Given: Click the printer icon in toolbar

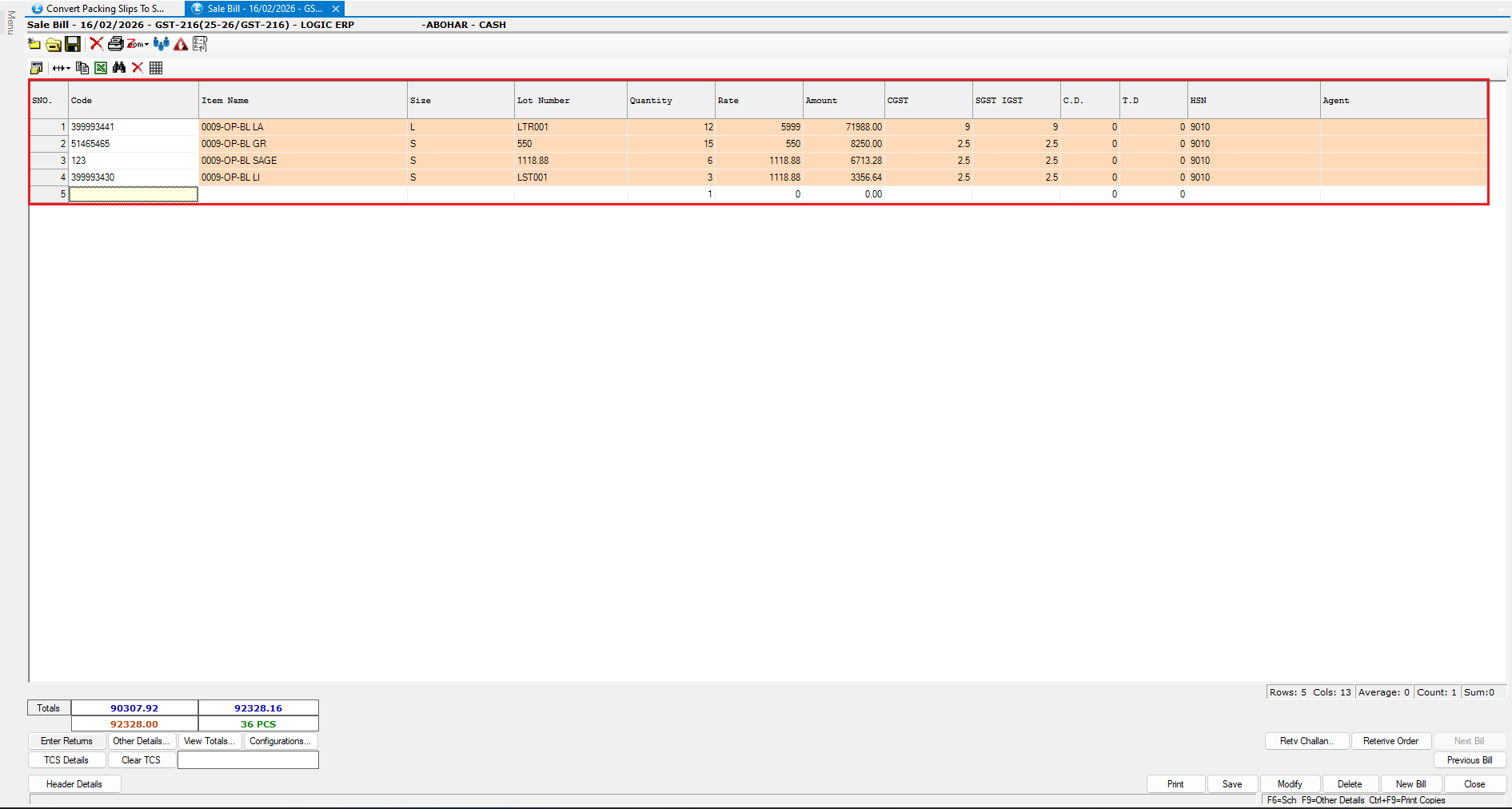Looking at the screenshot, I should (x=116, y=44).
